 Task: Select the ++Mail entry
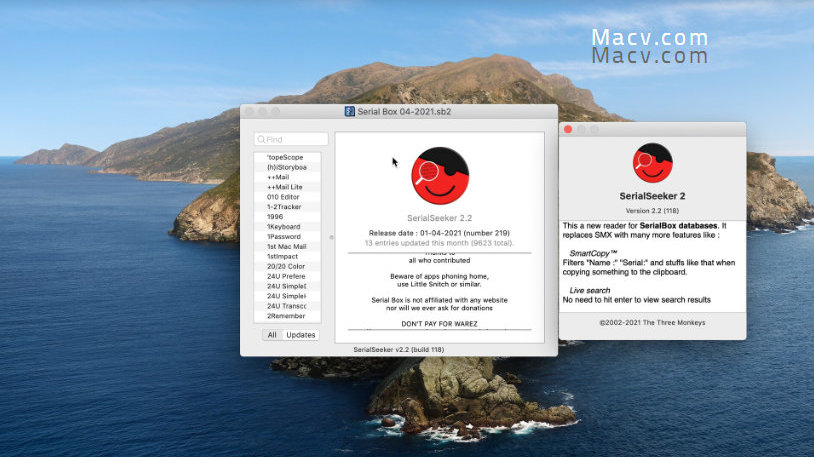pyautogui.click(x=287, y=177)
